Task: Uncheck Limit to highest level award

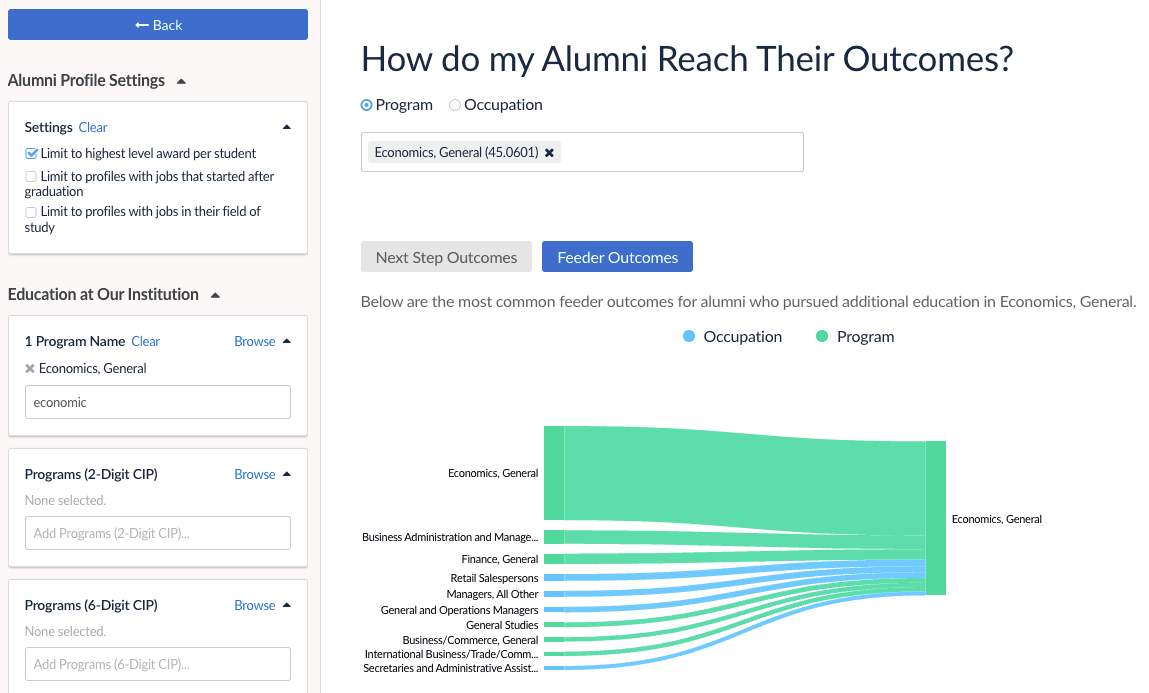Action: [x=31, y=154]
